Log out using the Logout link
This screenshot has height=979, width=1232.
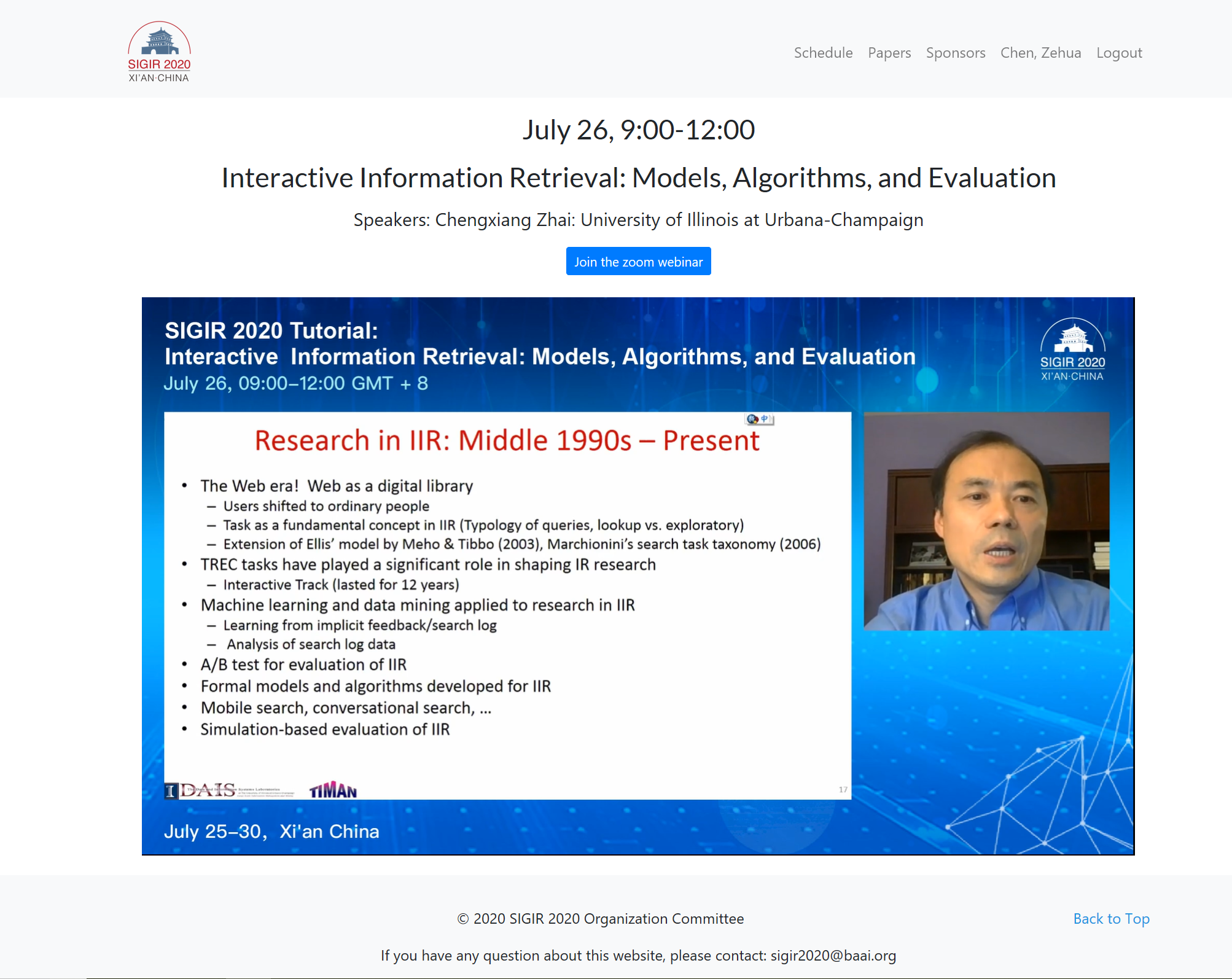pyautogui.click(x=1118, y=53)
